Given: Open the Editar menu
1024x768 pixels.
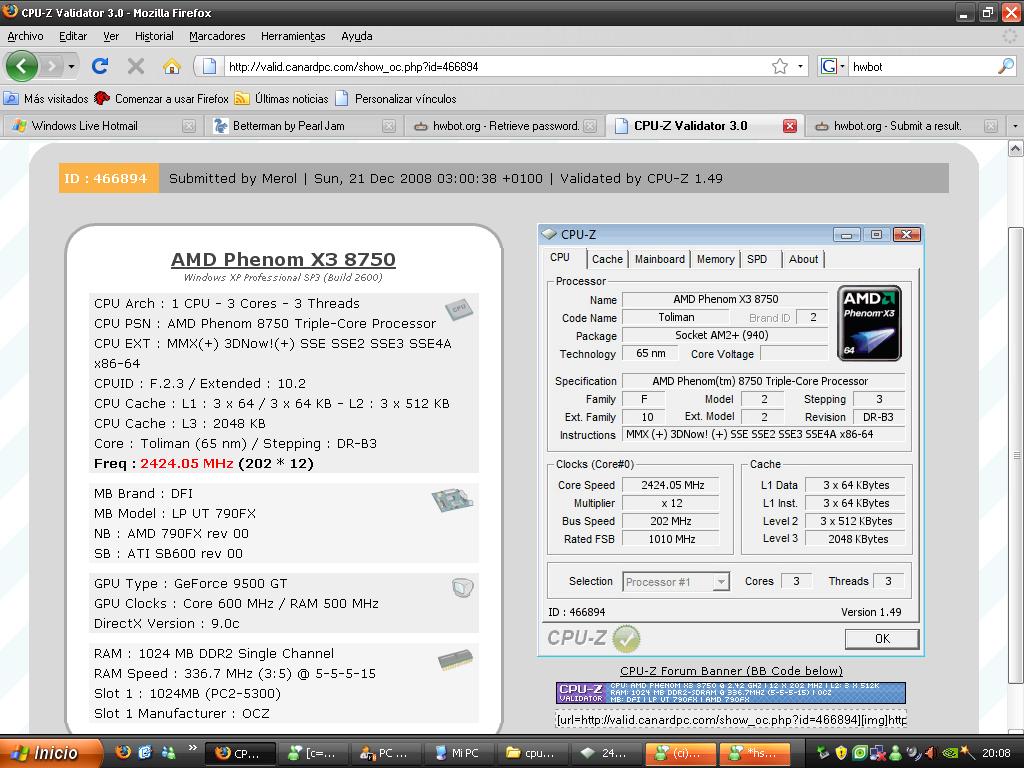Looking at the screenshot, I should (x=73, y=36).
